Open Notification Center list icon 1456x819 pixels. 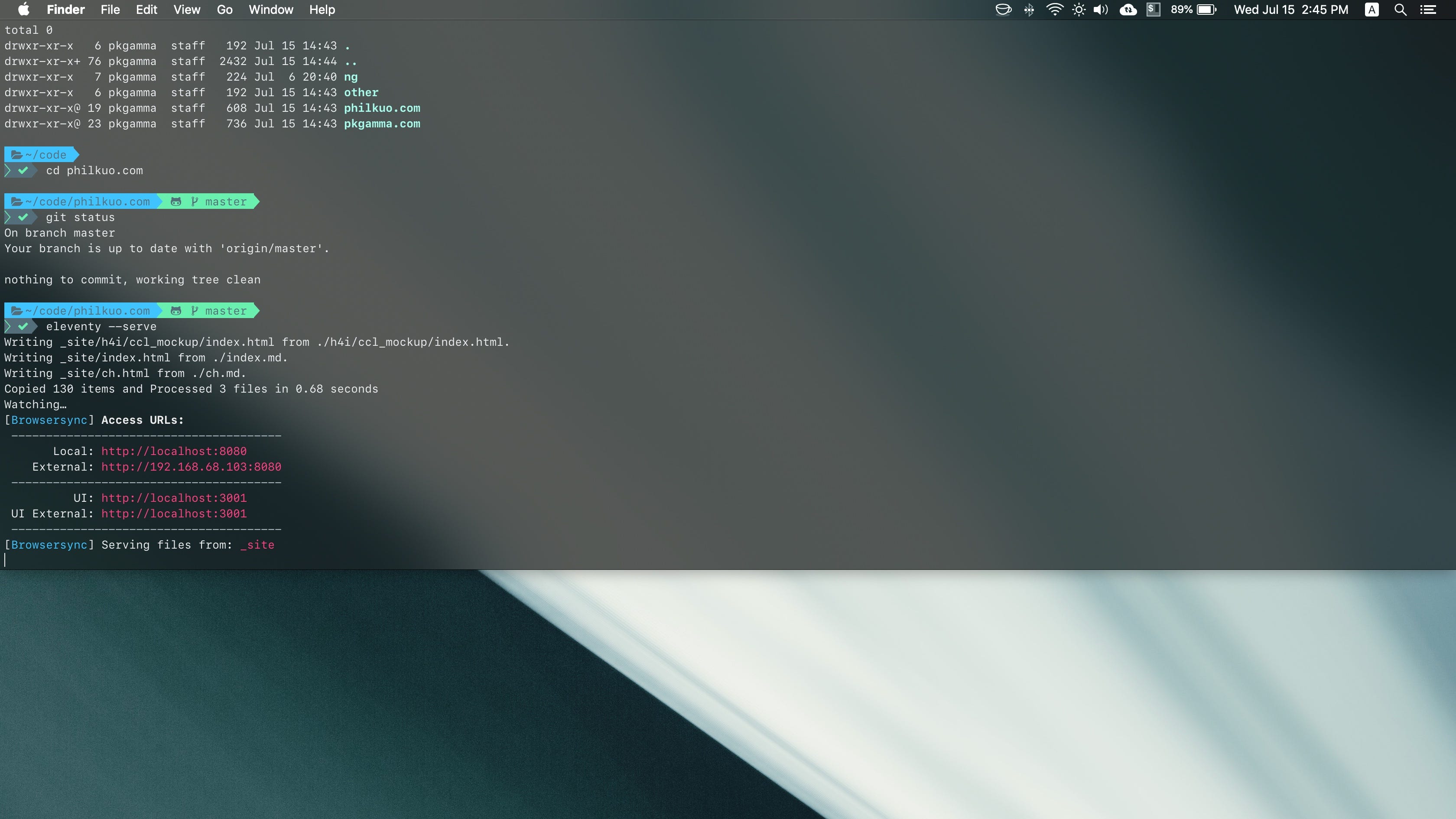[1428, 10]
